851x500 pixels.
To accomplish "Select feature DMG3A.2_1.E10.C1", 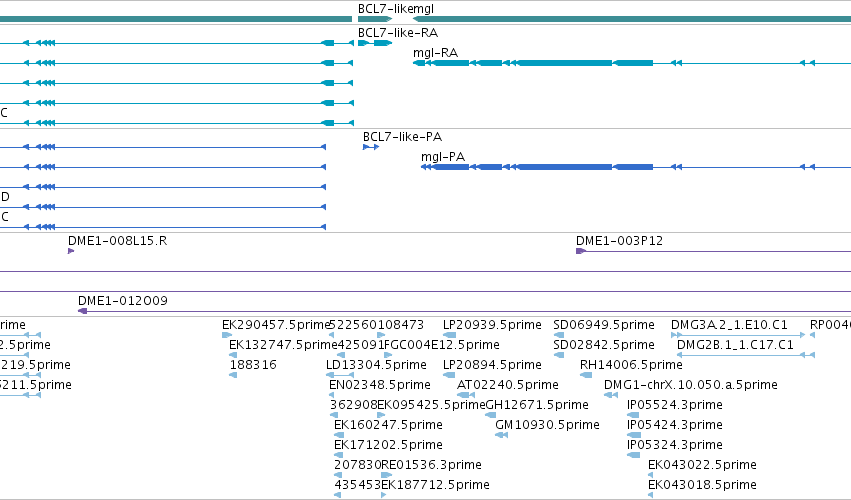I will tap(729, 325).
